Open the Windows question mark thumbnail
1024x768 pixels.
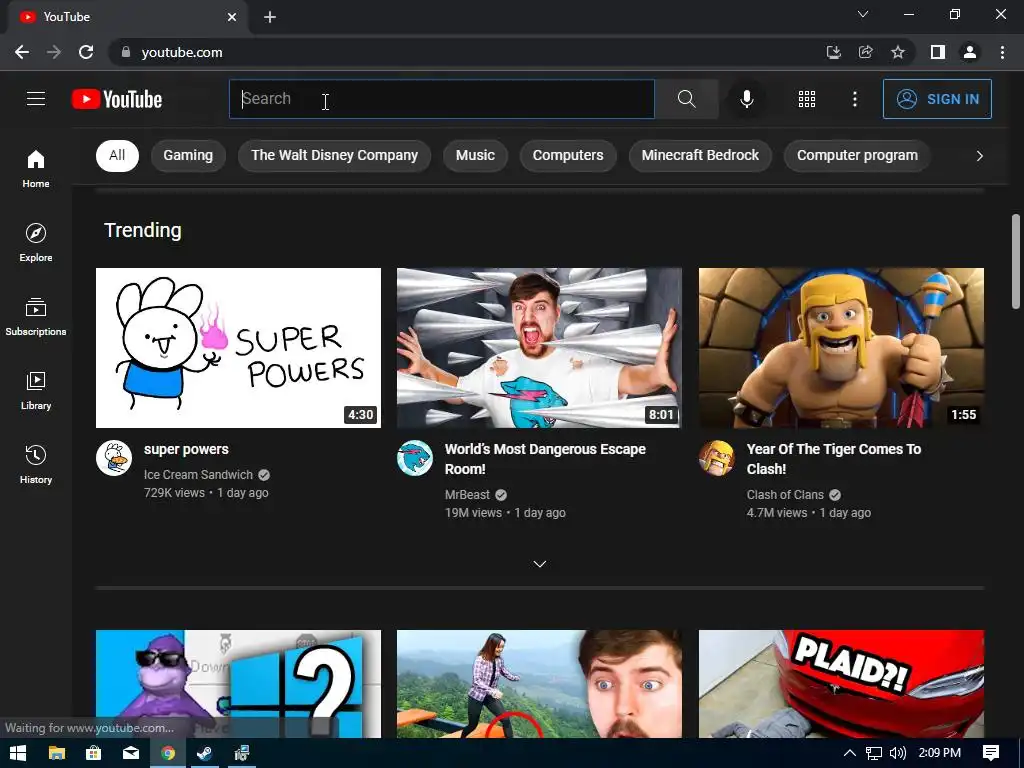(x=238, y=684)
